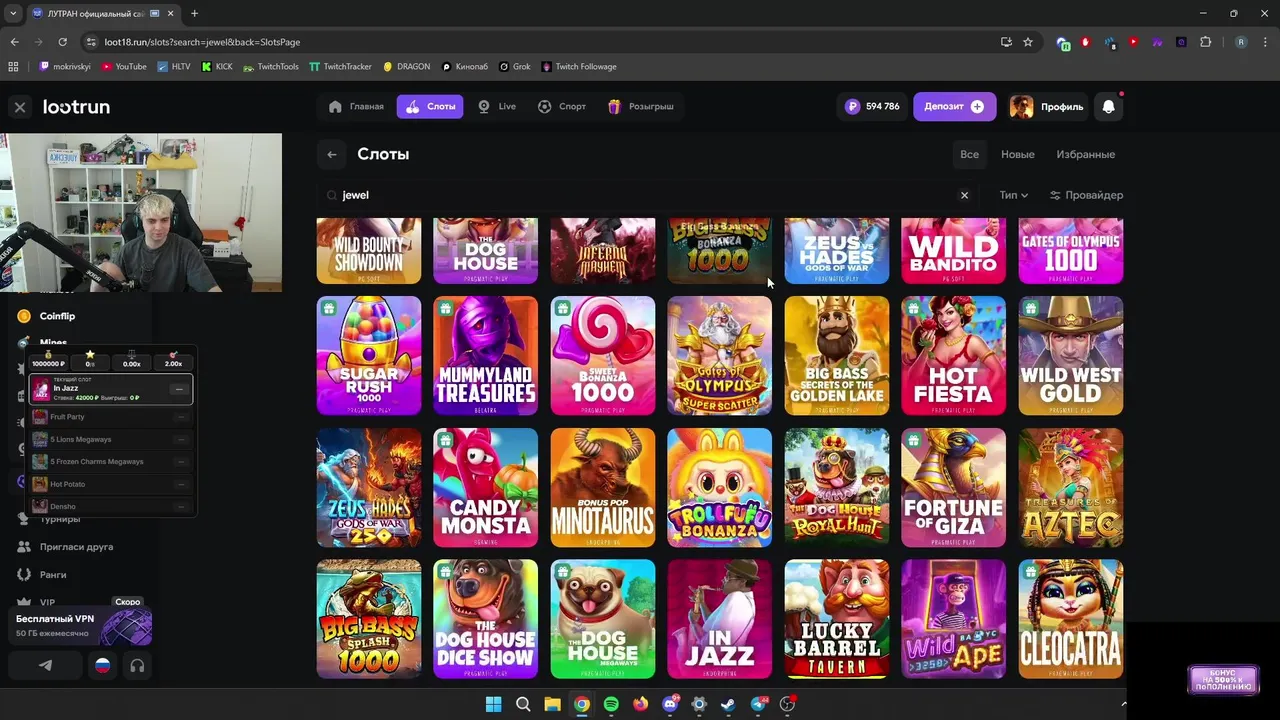
Task: Change language via Russian flag icon
Action: [102, 665]
